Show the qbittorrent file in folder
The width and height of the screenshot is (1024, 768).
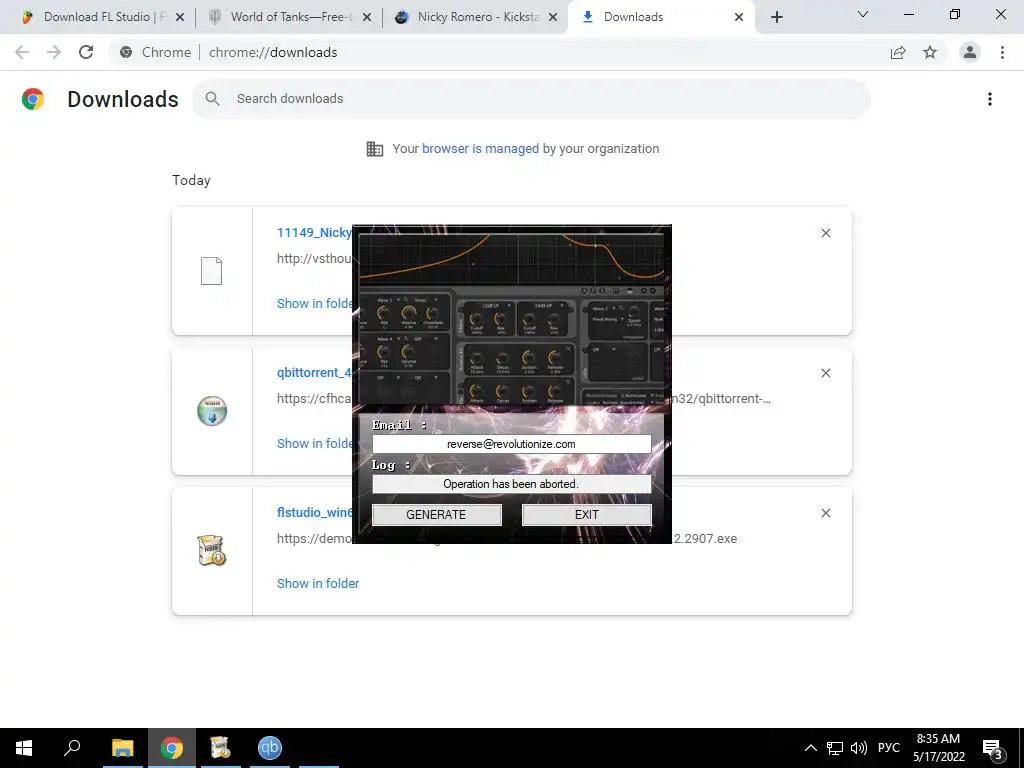tap(314, 443)
